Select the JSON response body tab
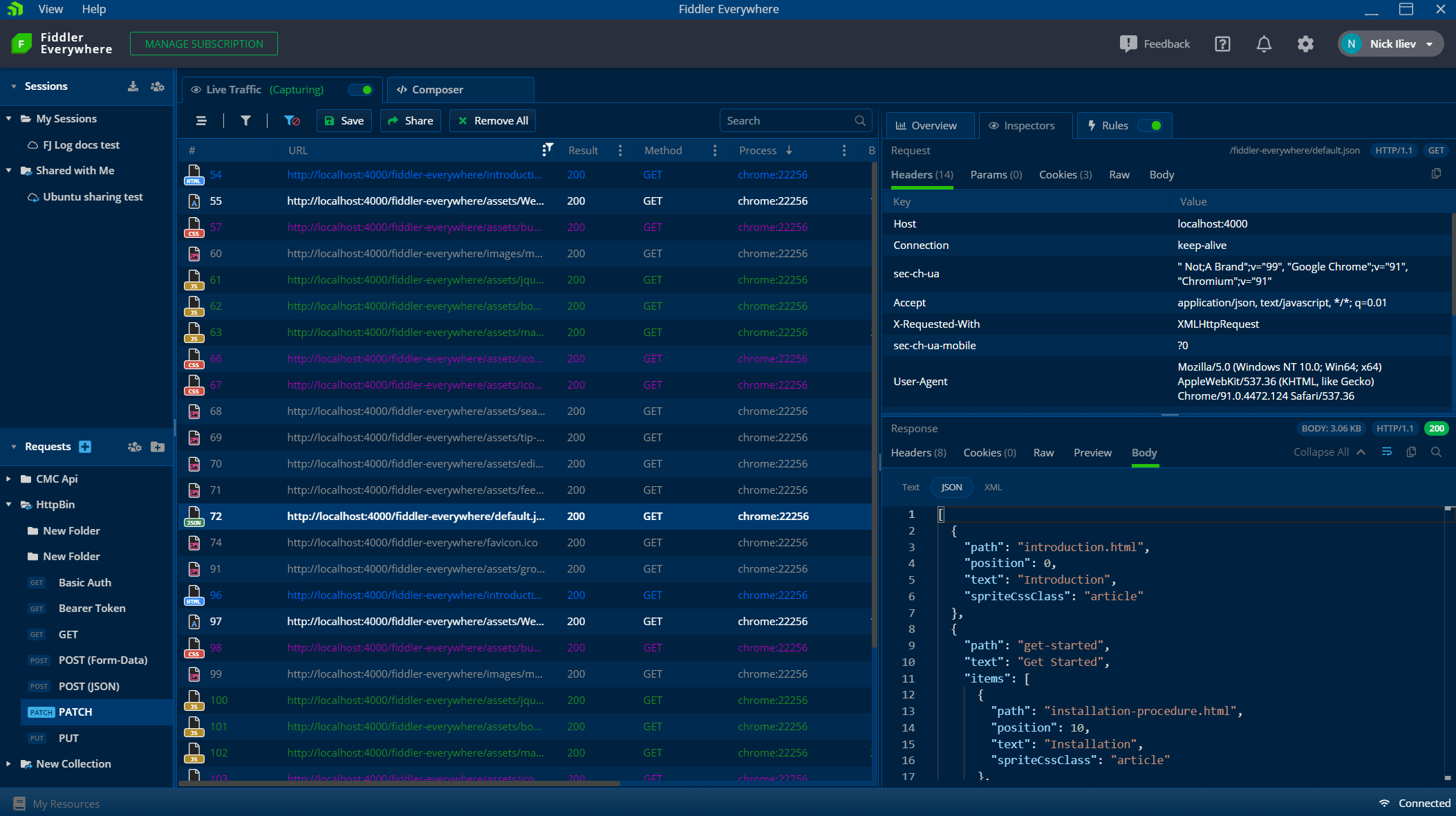This screenshot has width=1456, height=816. [x=951, y=487]
